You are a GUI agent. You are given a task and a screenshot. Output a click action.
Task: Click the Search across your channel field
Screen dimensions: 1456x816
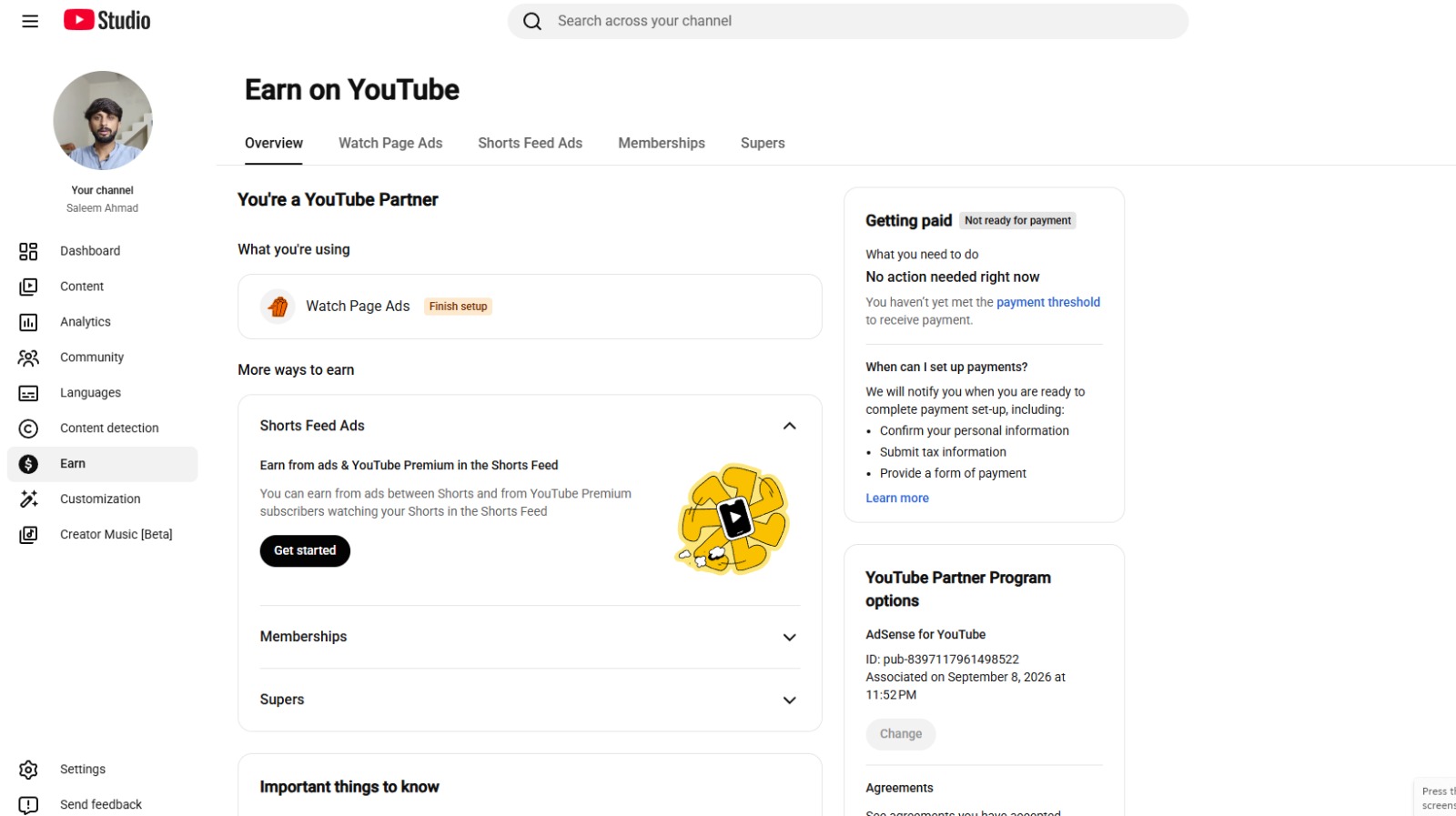click(x=848, y=21)
